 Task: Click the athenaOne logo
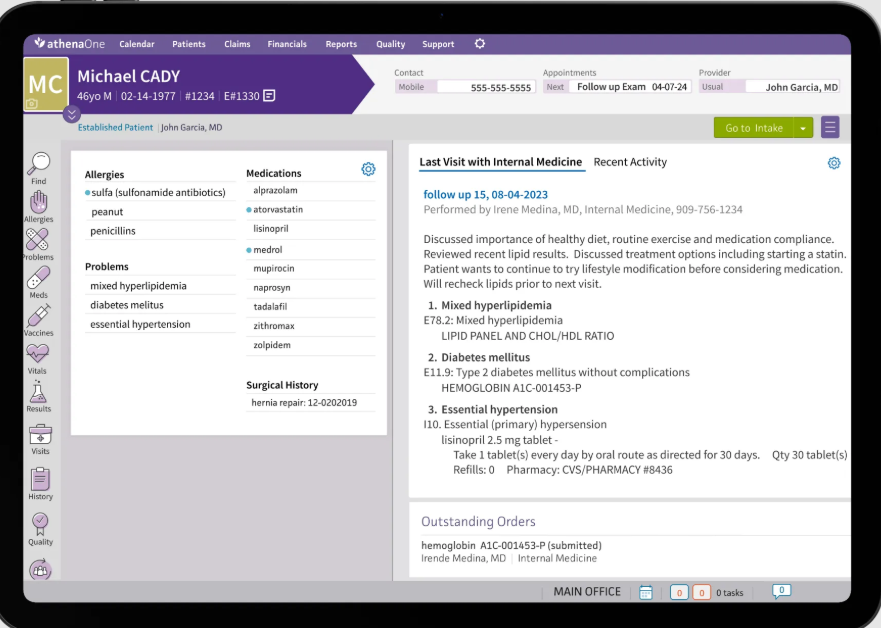70,43
